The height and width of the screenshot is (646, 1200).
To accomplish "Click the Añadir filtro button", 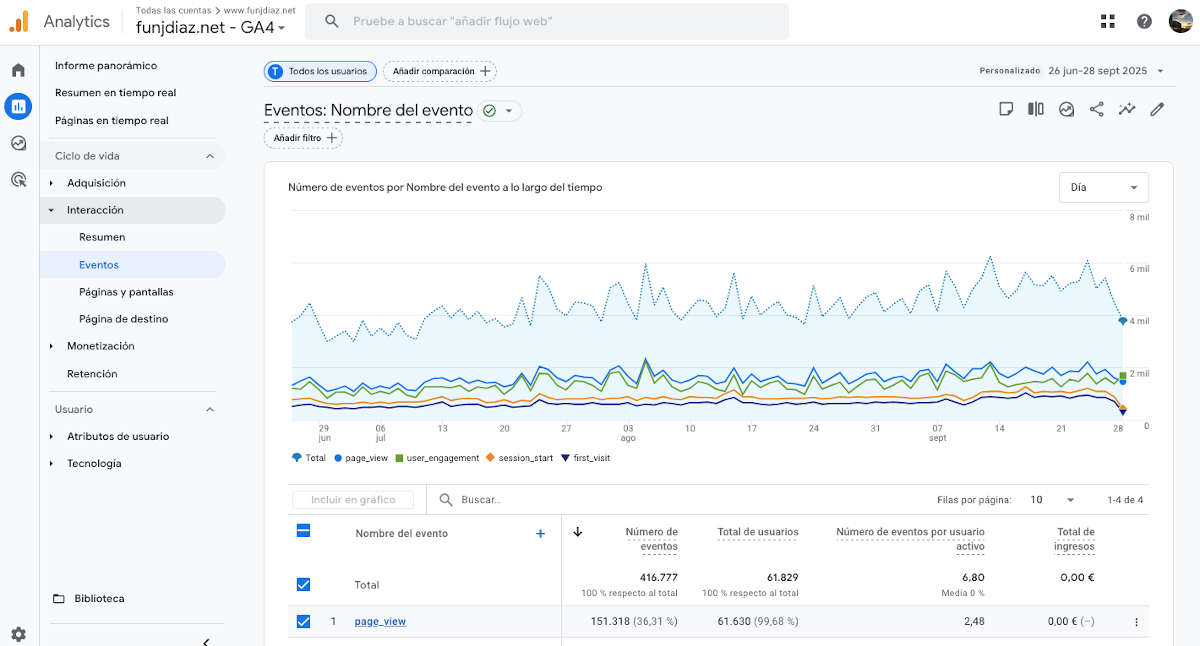I will [x=303, y=138].
